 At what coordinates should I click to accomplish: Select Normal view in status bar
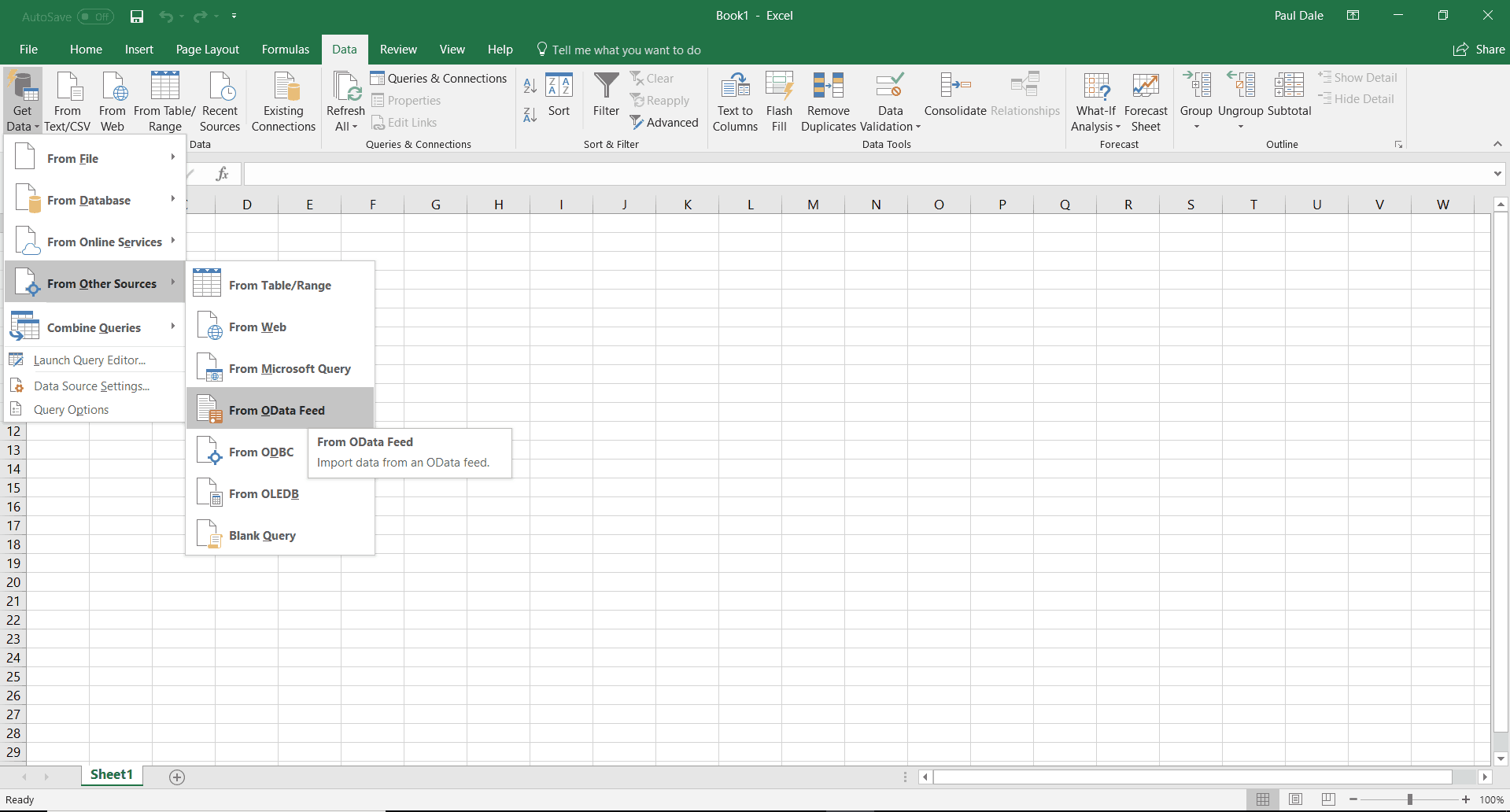pyautogui.click(x=1263, y=799)
